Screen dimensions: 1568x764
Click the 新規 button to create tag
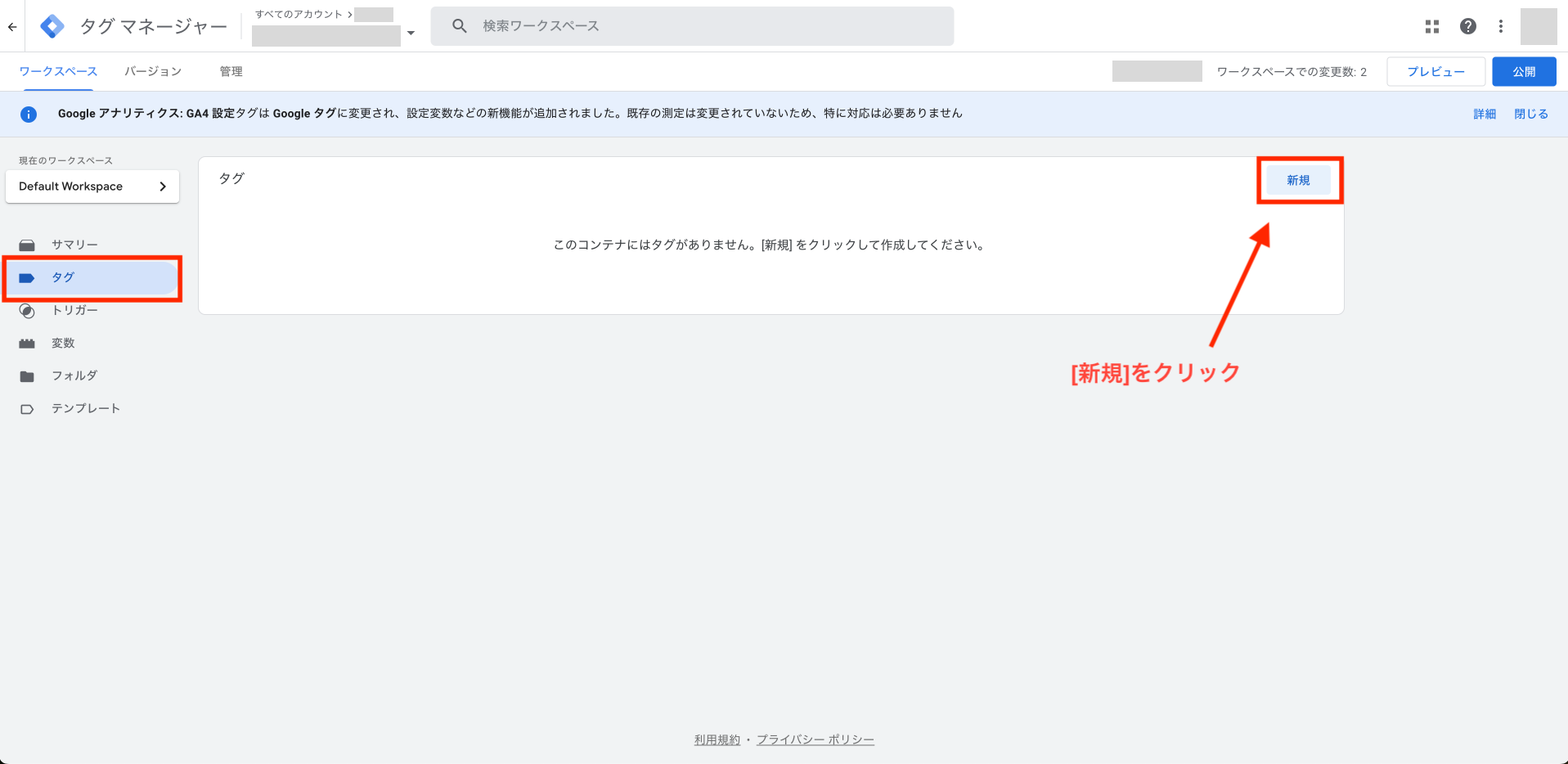1298,180
